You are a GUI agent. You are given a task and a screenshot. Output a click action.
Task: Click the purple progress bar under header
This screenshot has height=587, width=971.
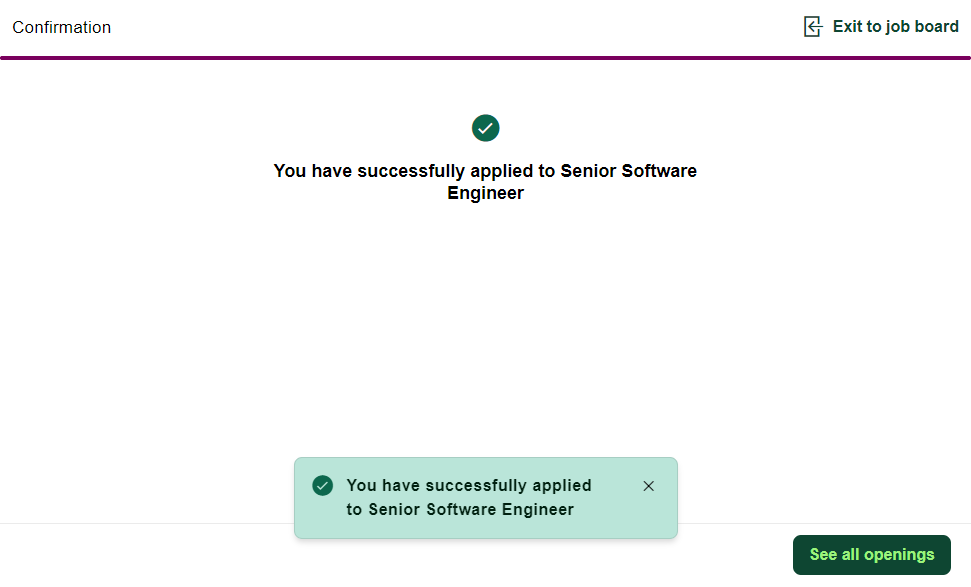click(485, 58)
